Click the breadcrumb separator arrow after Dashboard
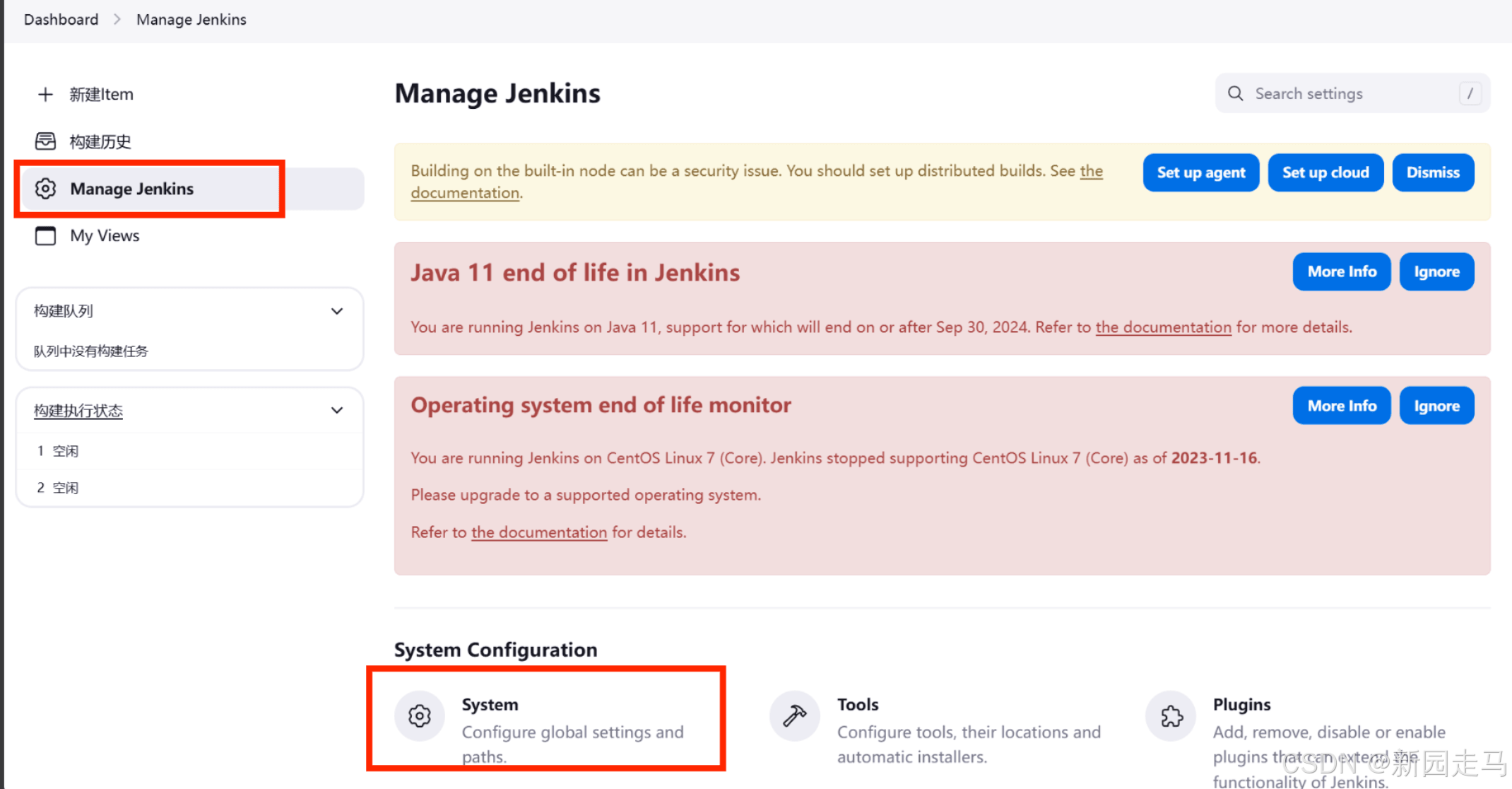1512x789 pixels. (x=117, y=20)
